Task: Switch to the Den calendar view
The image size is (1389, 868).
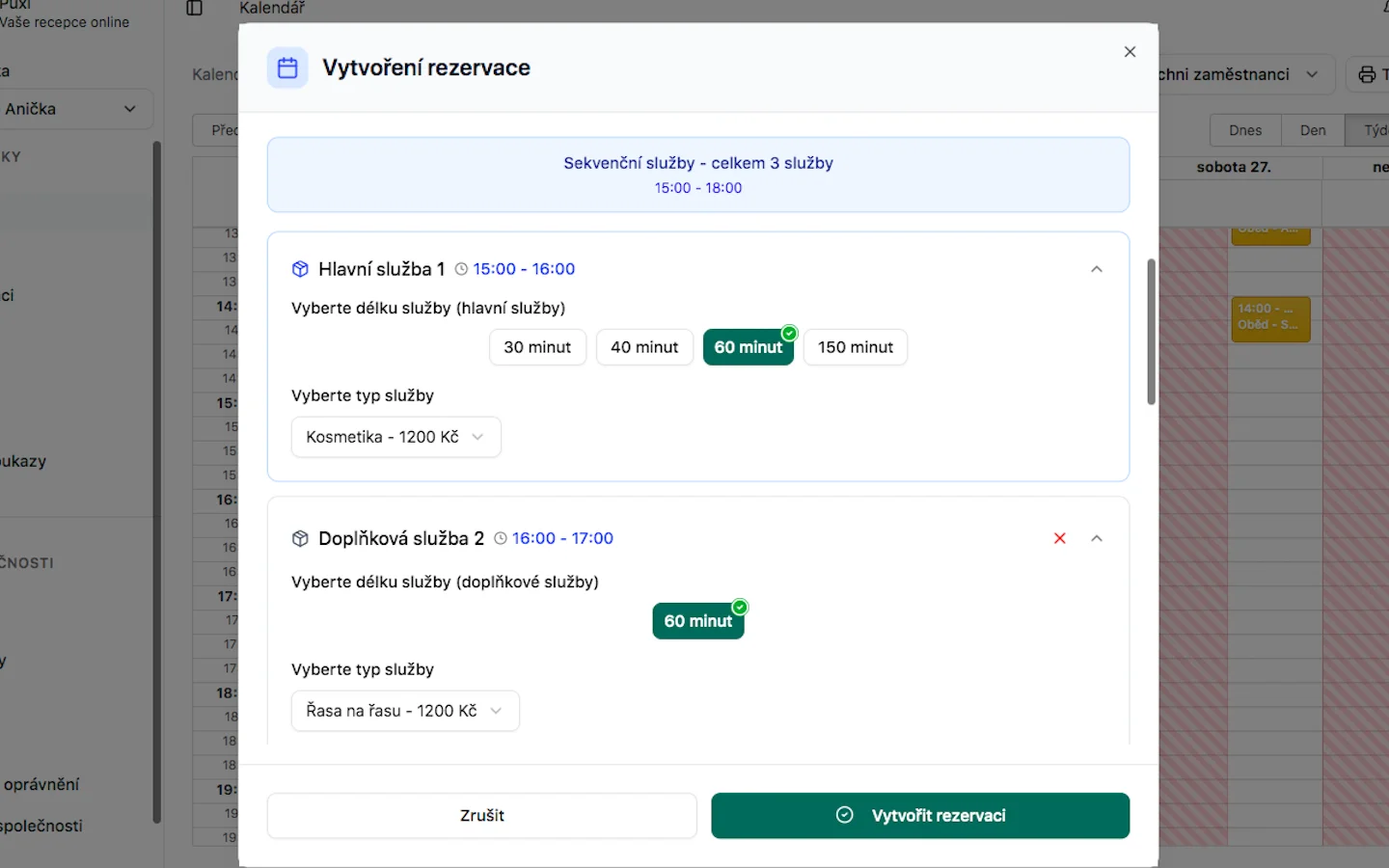Action: pos(1312,130)
